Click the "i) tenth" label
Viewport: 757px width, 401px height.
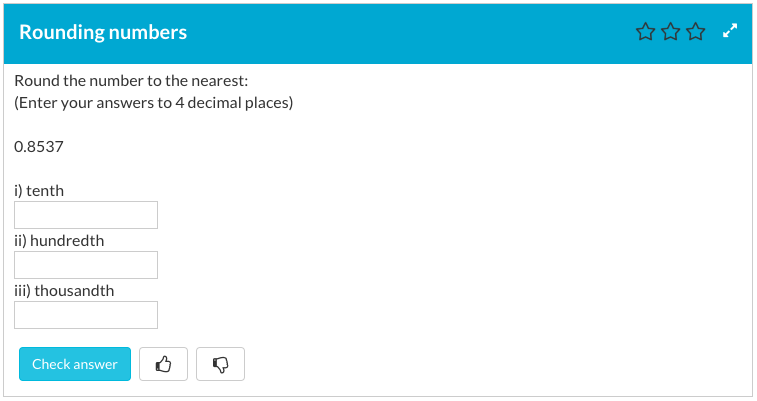click(39, 190)
